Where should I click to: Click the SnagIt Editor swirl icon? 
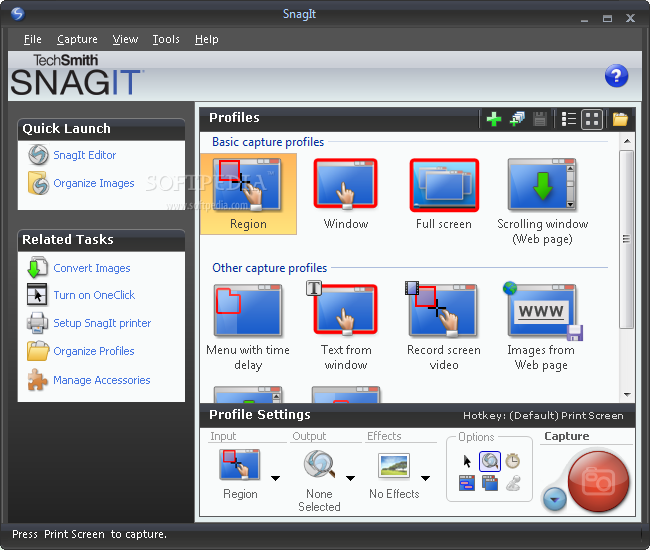click(38, 155)
